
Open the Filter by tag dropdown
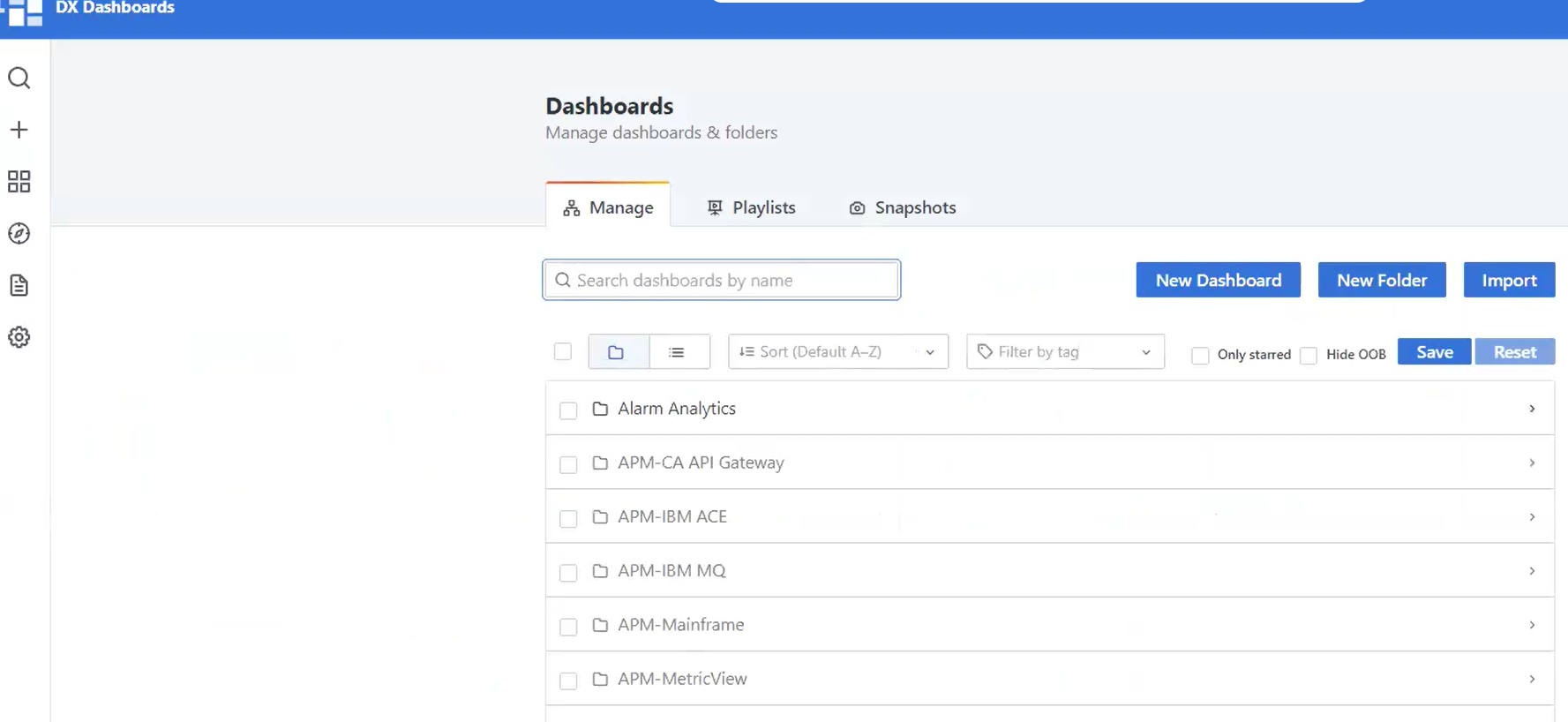1065,351
